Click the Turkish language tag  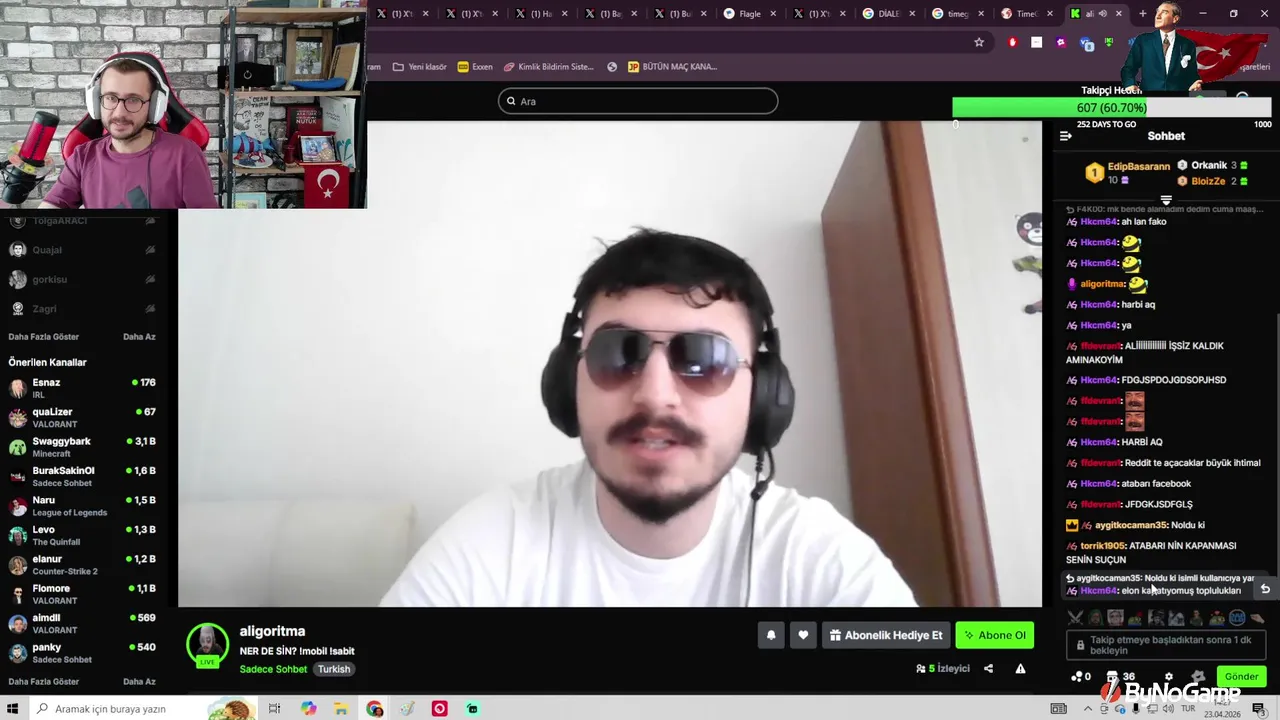pyautogui.click(x=334, y=669)
